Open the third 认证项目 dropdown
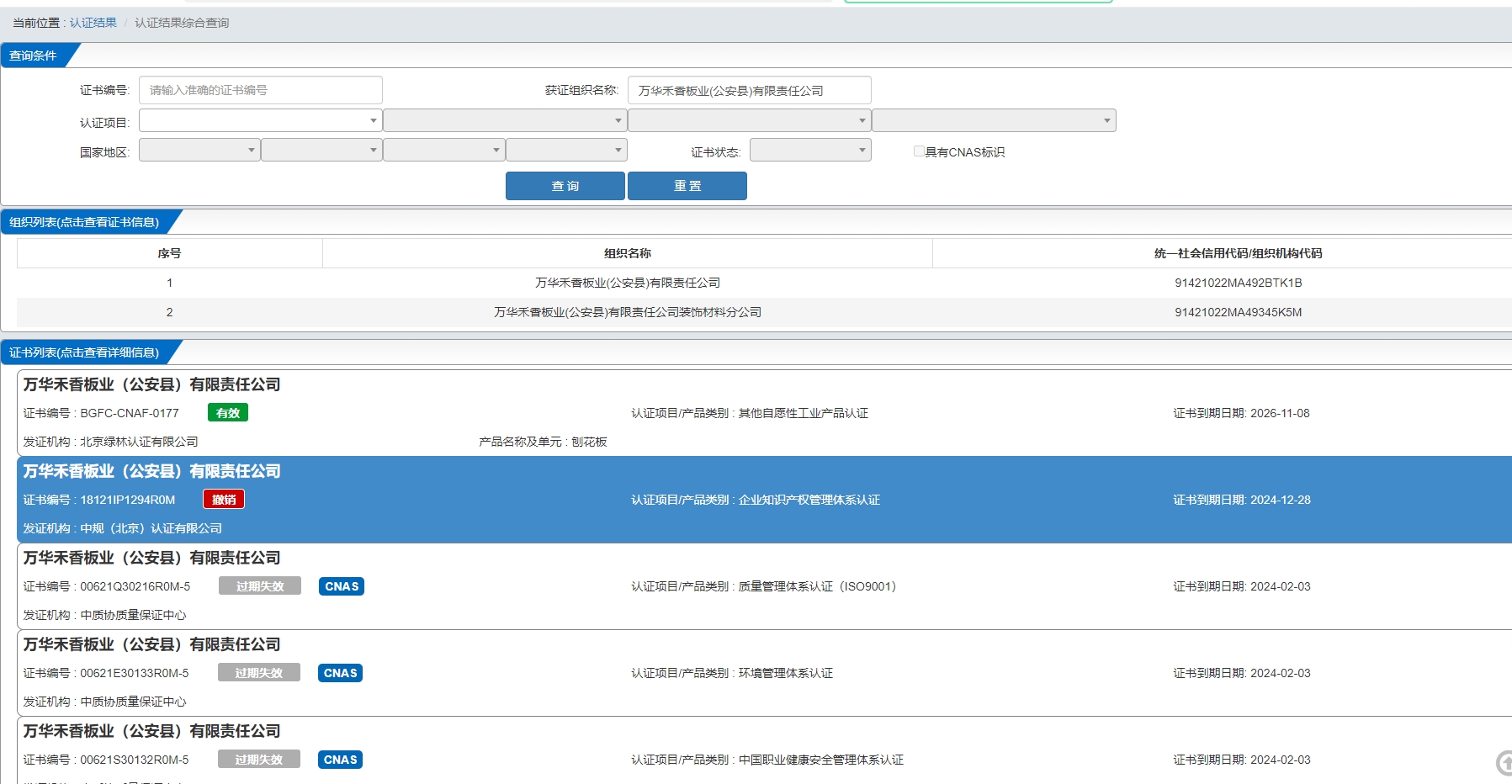This screenshot has height=784, width=1512. coord(749,120)
